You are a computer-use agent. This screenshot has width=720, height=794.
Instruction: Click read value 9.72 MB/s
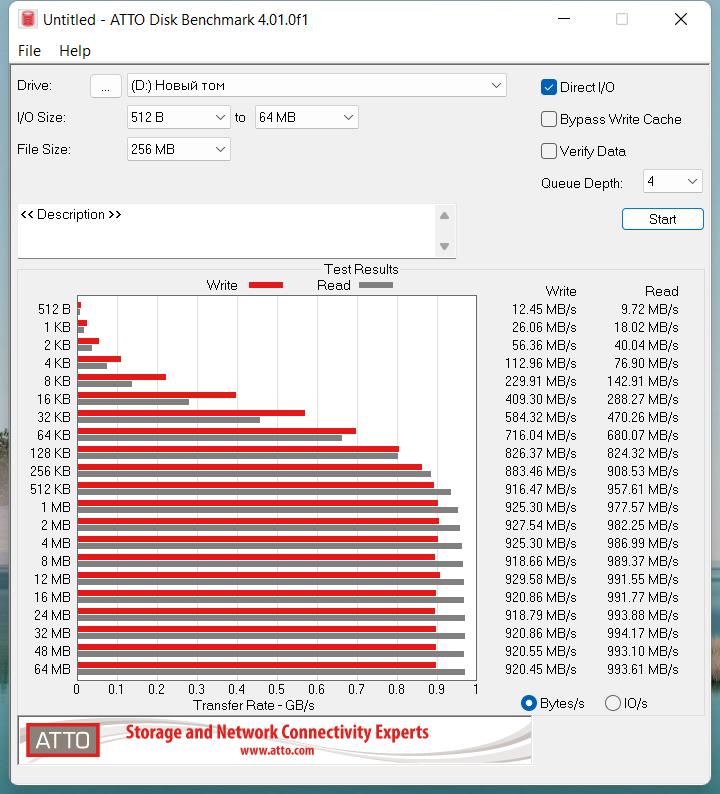point(650,309)
